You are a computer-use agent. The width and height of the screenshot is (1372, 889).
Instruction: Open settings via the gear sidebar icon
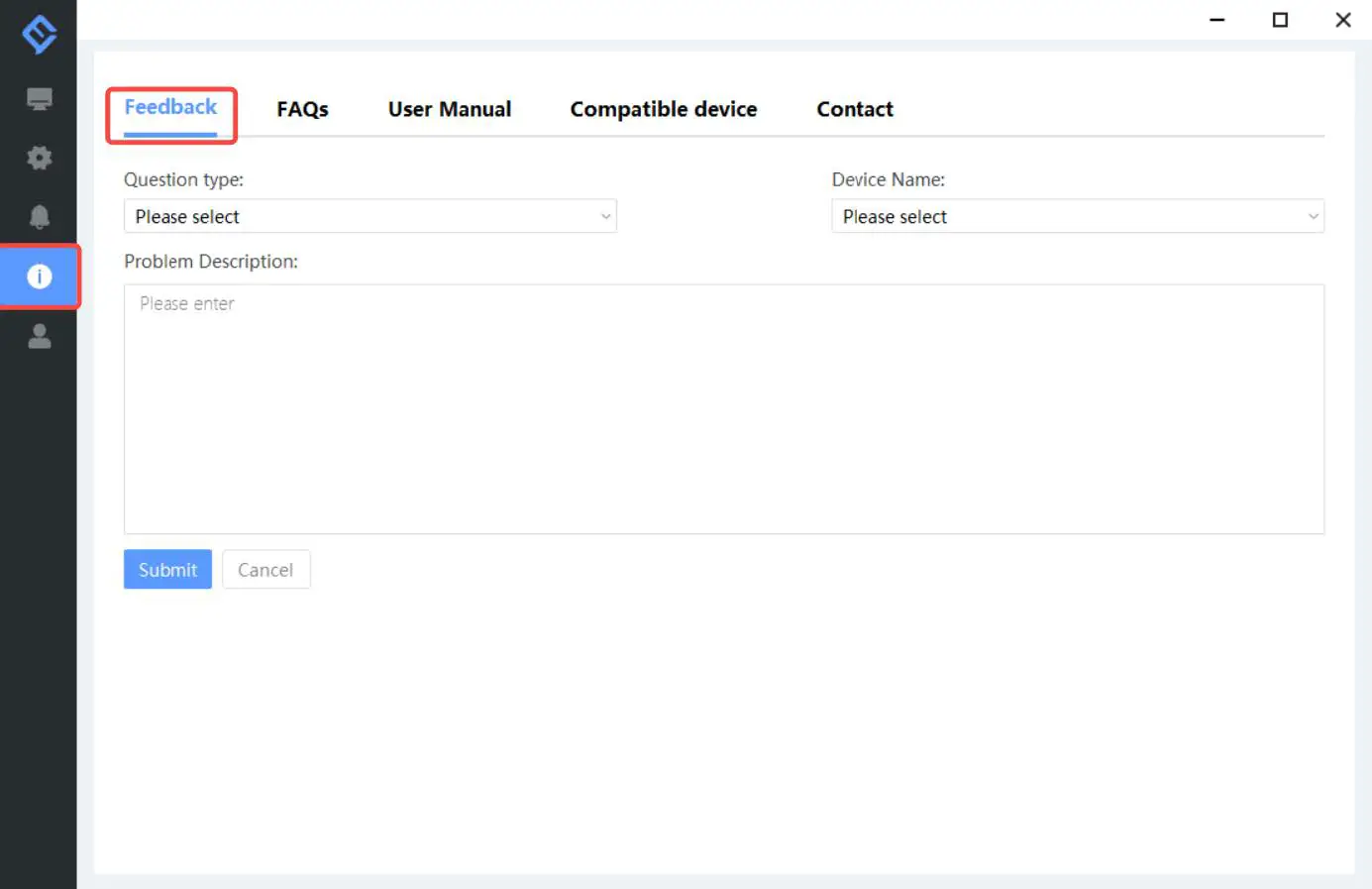(x=39, y=158)
